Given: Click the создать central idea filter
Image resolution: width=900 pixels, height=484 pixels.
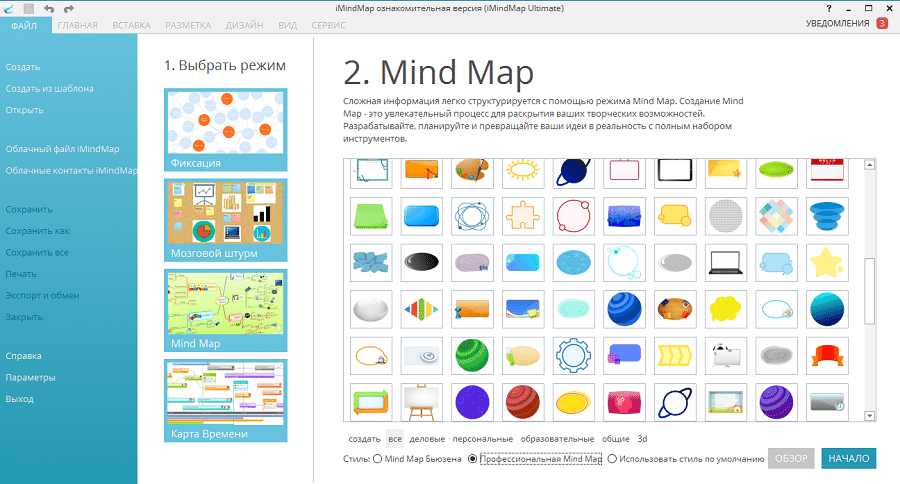Looking at the screenshot, I should click(364, 439).
